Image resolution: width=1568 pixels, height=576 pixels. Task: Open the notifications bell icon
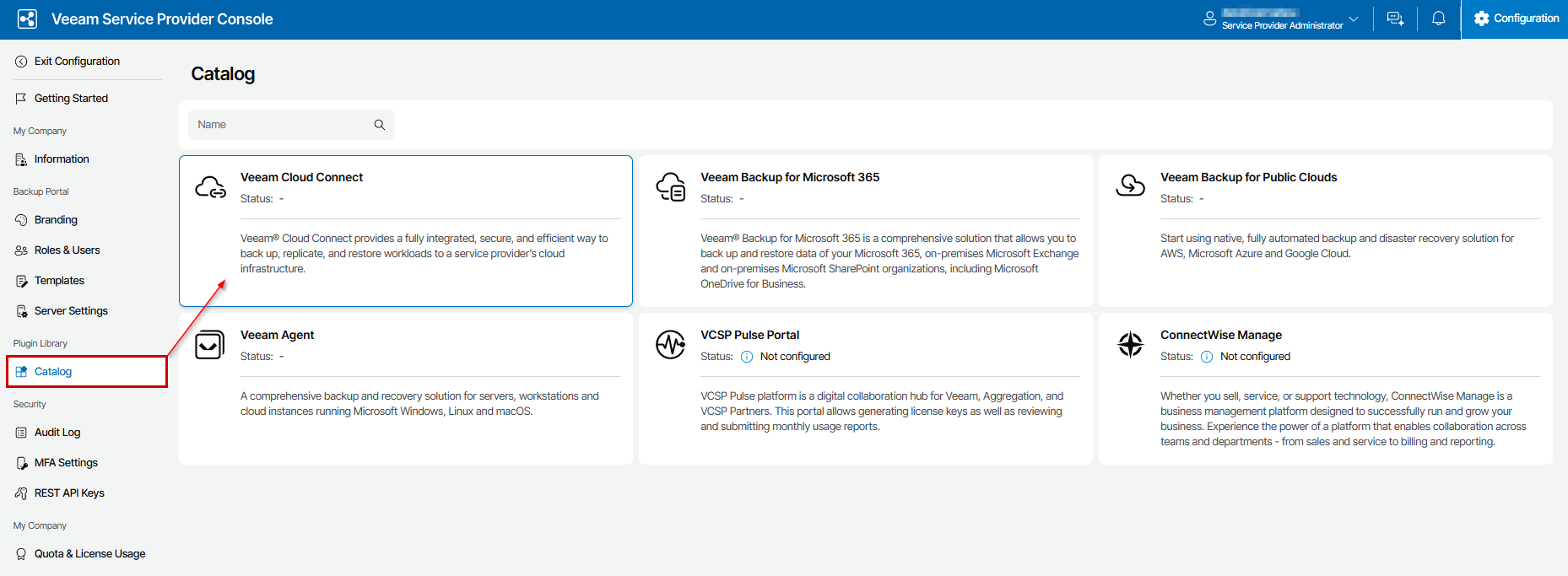(1439, 19)
